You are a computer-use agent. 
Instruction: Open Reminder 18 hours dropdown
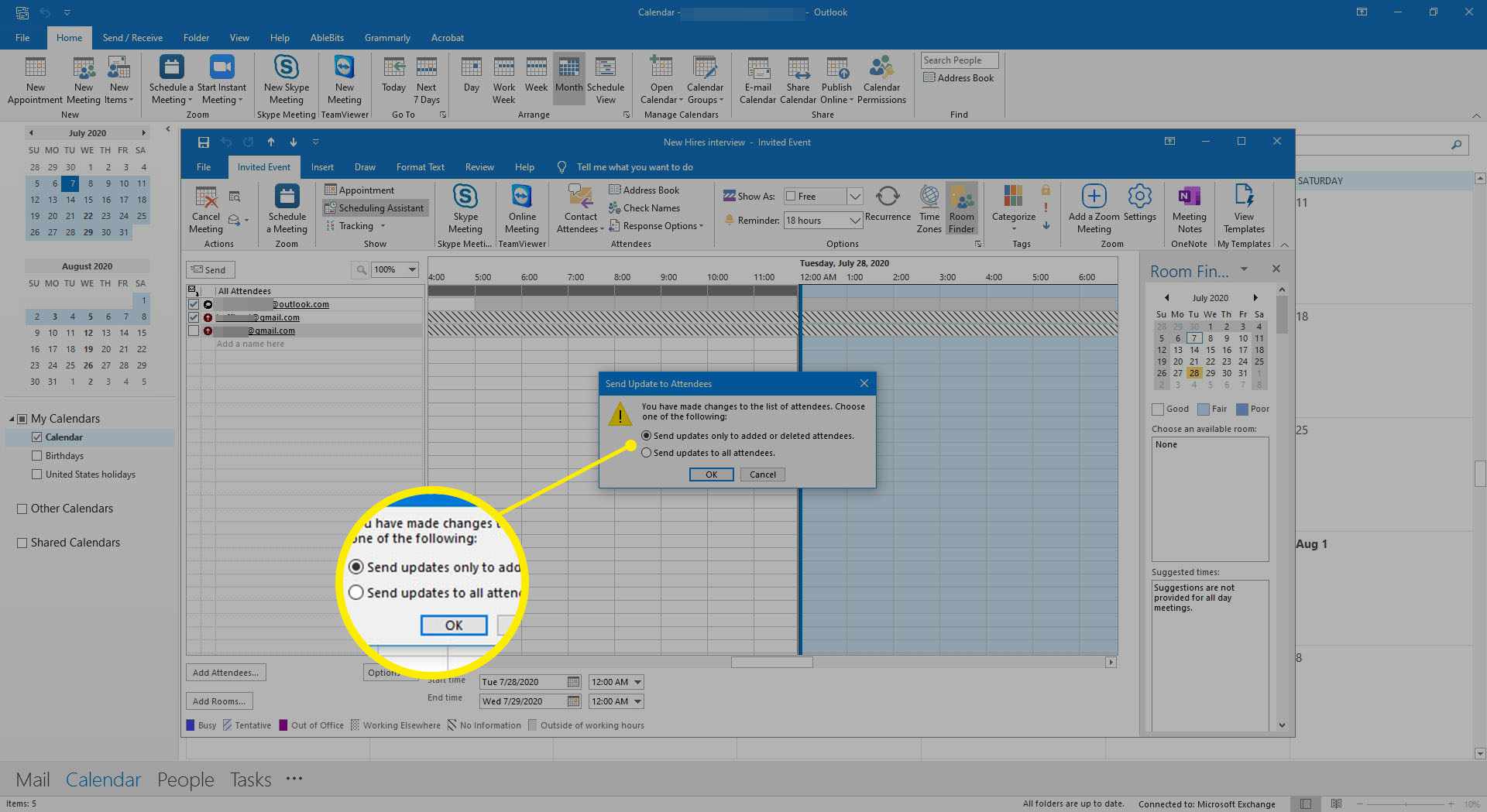854,221
